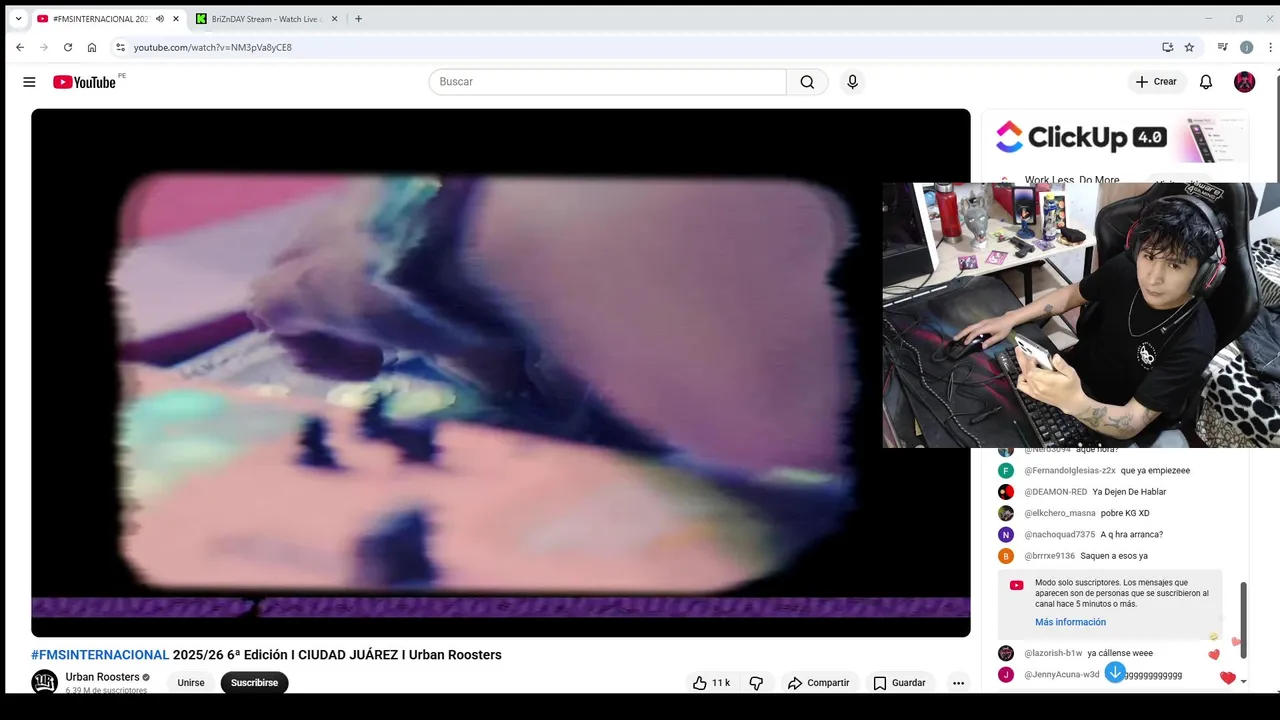Click the @DEAMON-RED chat avatar
Image resolution: width=1280 pixels, height=720 pixels.
[1006, 492]
